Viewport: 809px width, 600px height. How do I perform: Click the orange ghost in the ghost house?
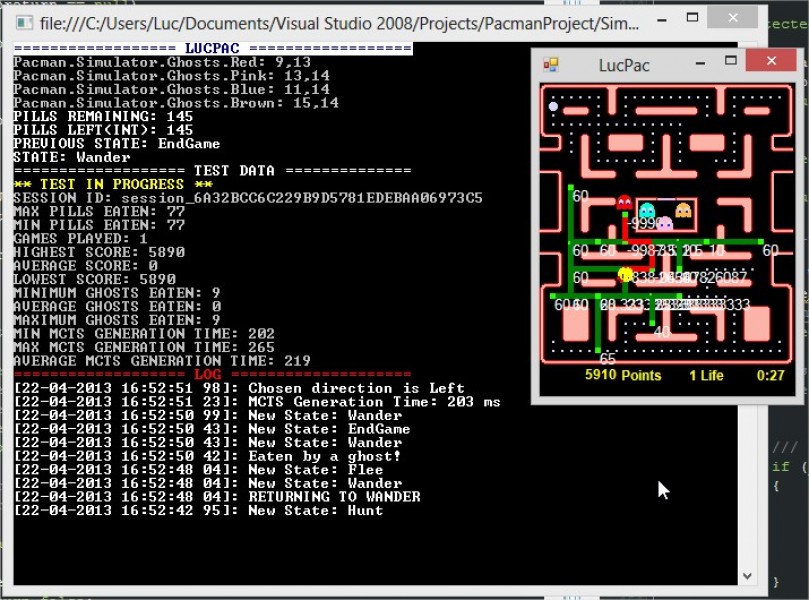pyautogui.click(x=683, y=211)
